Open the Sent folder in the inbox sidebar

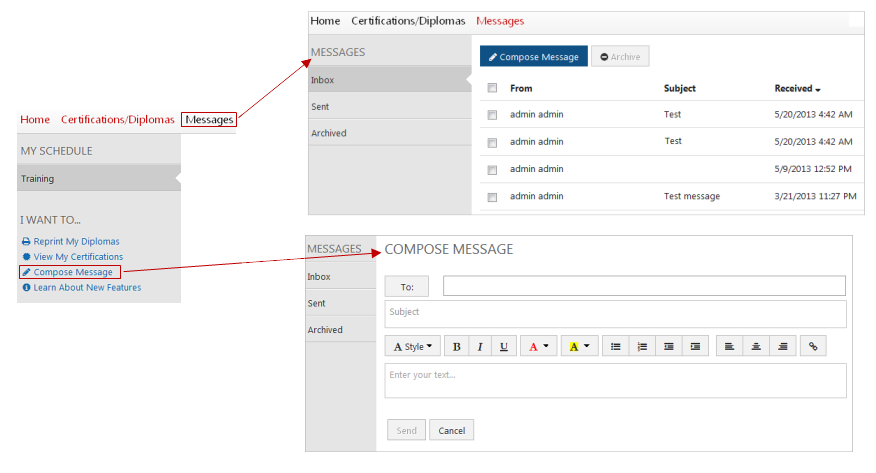[320, 106]
